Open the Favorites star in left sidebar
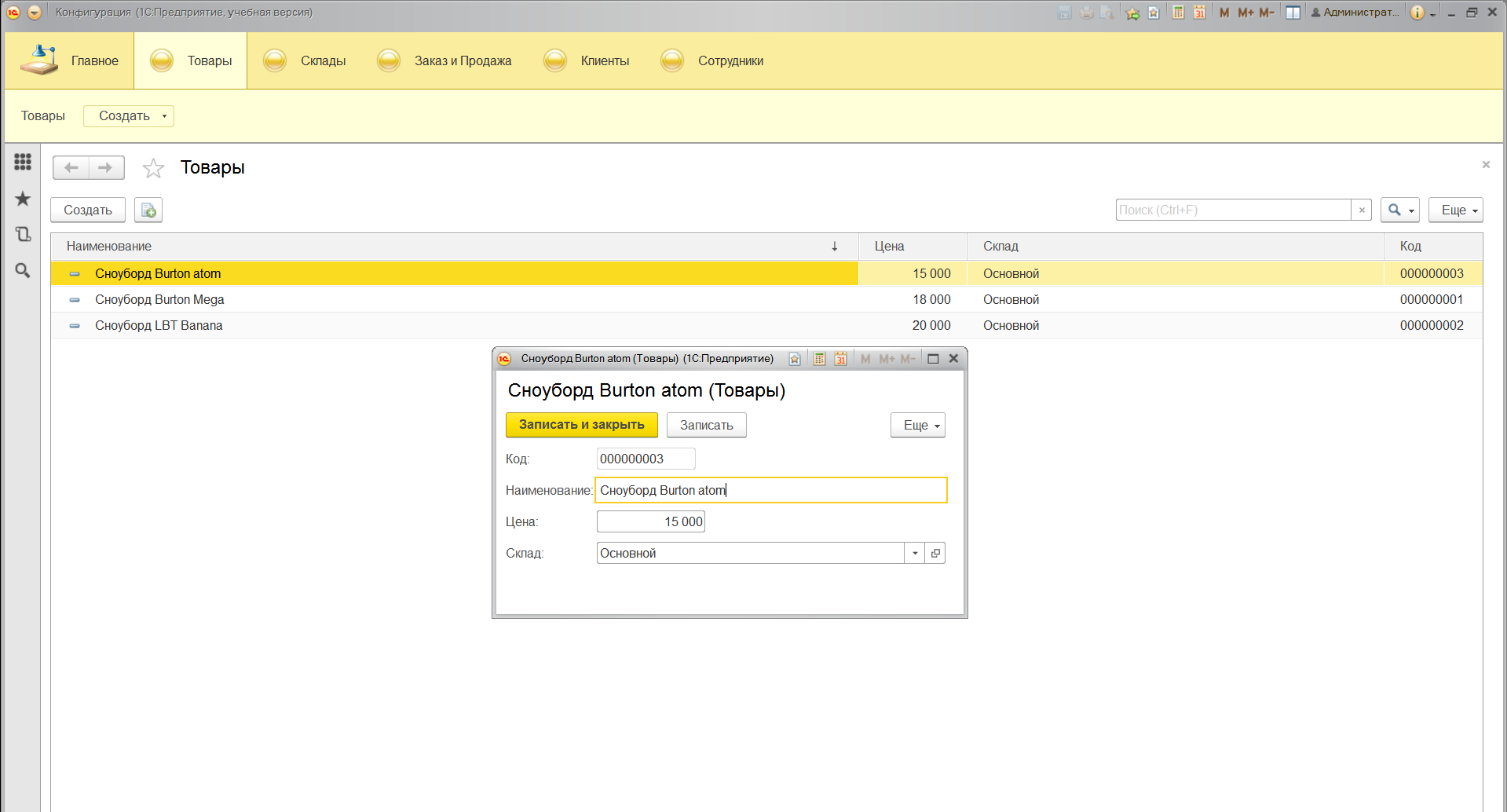Viewport: 1507px width, 812px height. 23,199
